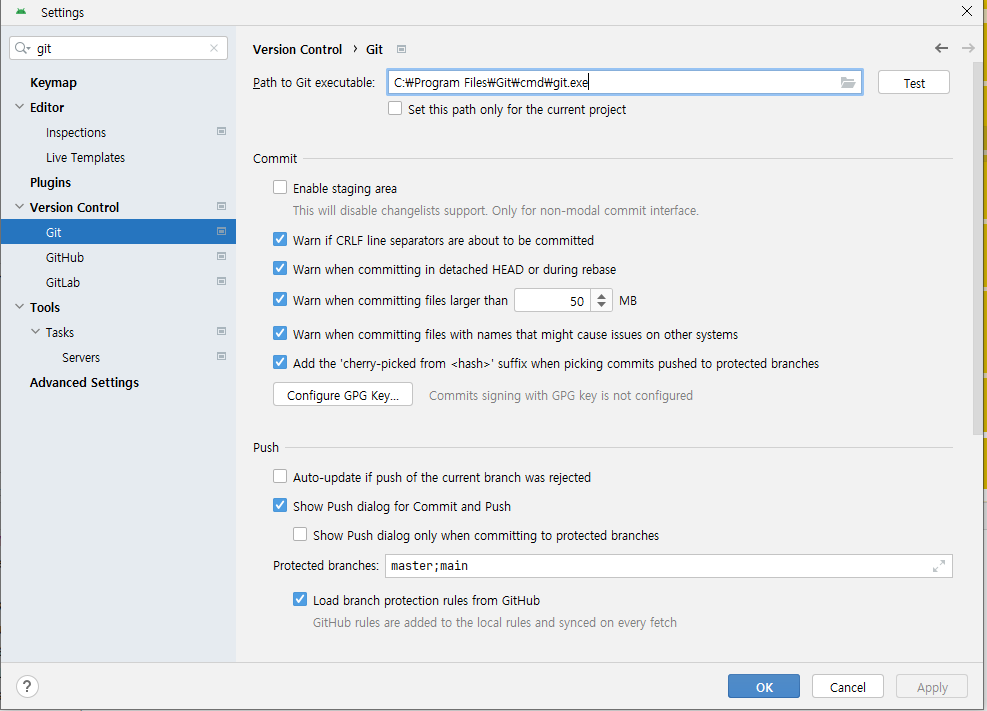Collapse the Editor tree node

[x=20, y=107]
